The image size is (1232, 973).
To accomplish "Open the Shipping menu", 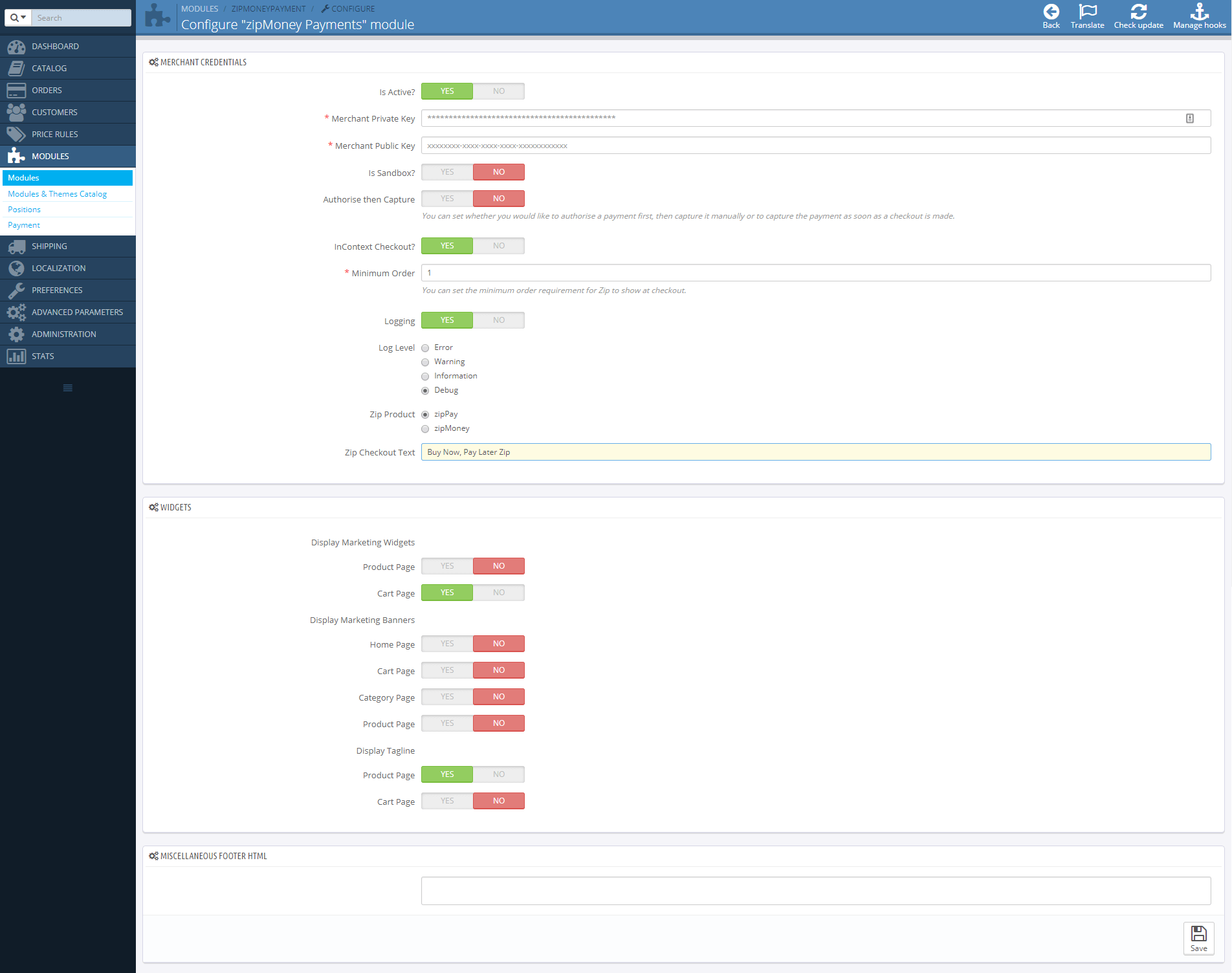I will (x=68, y=246).
